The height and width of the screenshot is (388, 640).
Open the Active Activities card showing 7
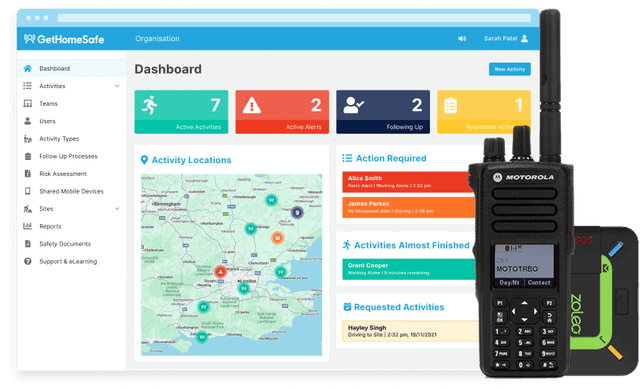pos(181,112)
